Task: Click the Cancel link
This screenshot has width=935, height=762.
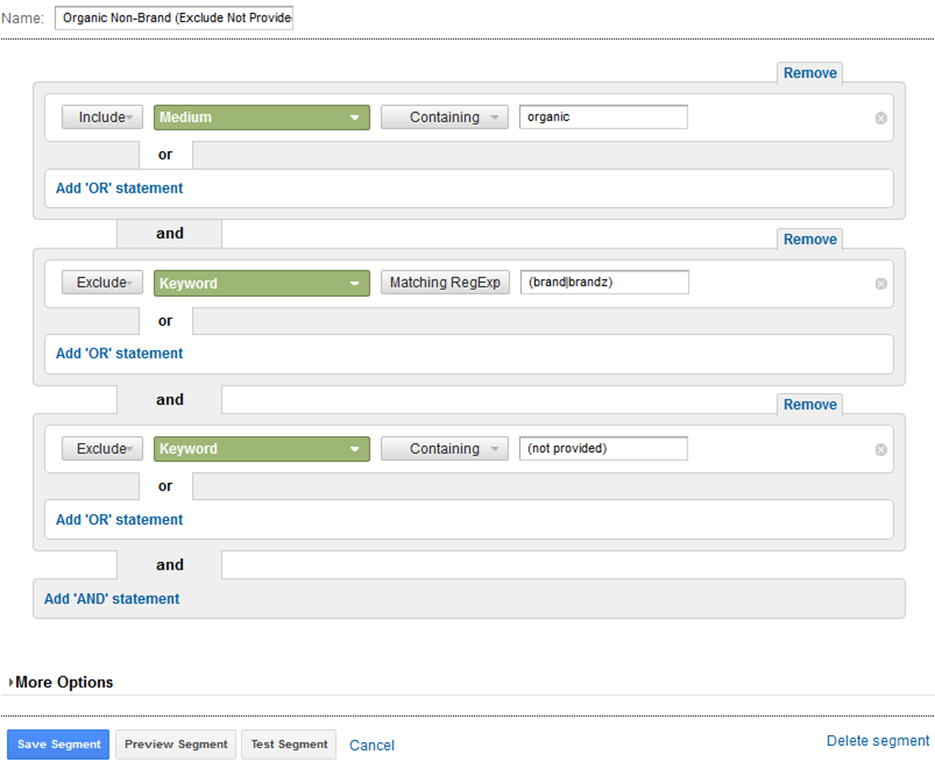Action: click(372, 745)
